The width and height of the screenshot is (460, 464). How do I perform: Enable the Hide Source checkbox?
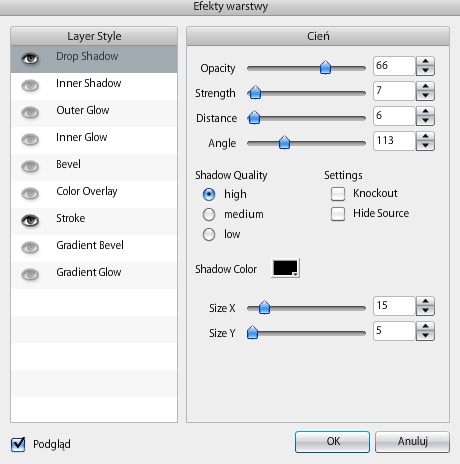pos(338,214)
